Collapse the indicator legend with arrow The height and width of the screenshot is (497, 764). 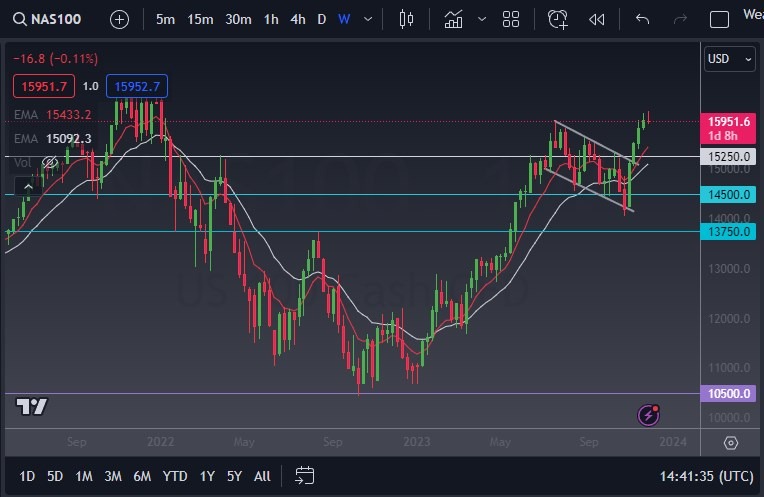tap(28, 187)
